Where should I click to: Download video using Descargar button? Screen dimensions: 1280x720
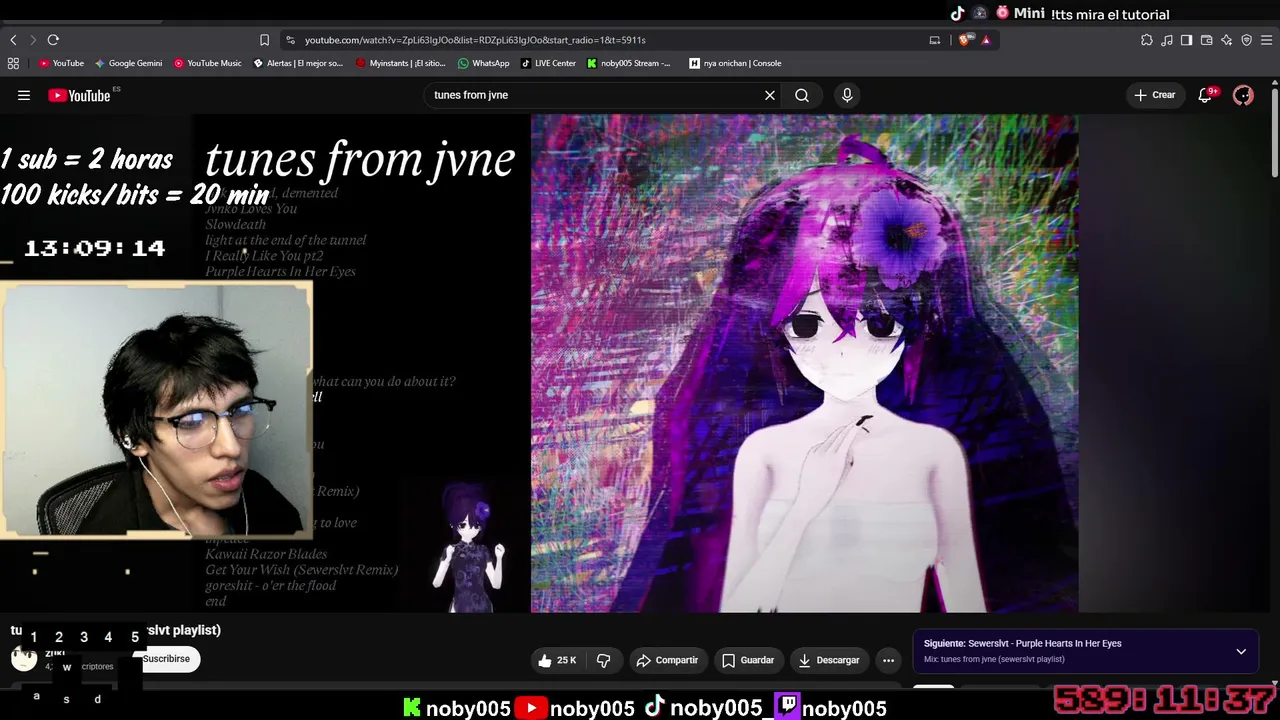click(829, 660)
